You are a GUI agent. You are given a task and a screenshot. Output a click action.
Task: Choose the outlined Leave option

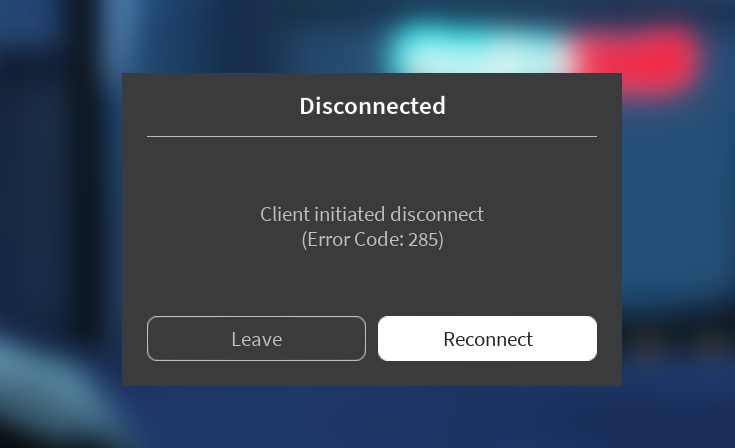pyautogui.click(x=256, y=338)
